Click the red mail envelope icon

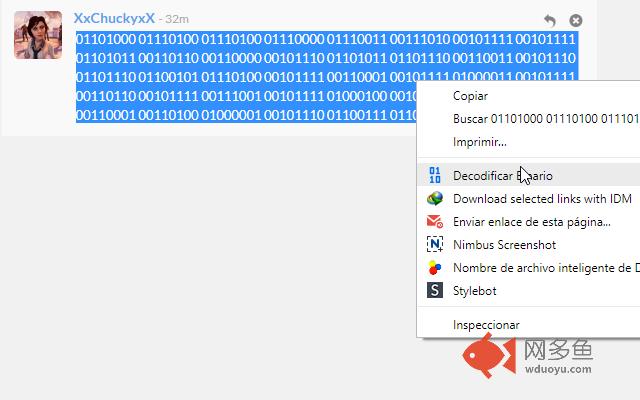click(435, 222)
